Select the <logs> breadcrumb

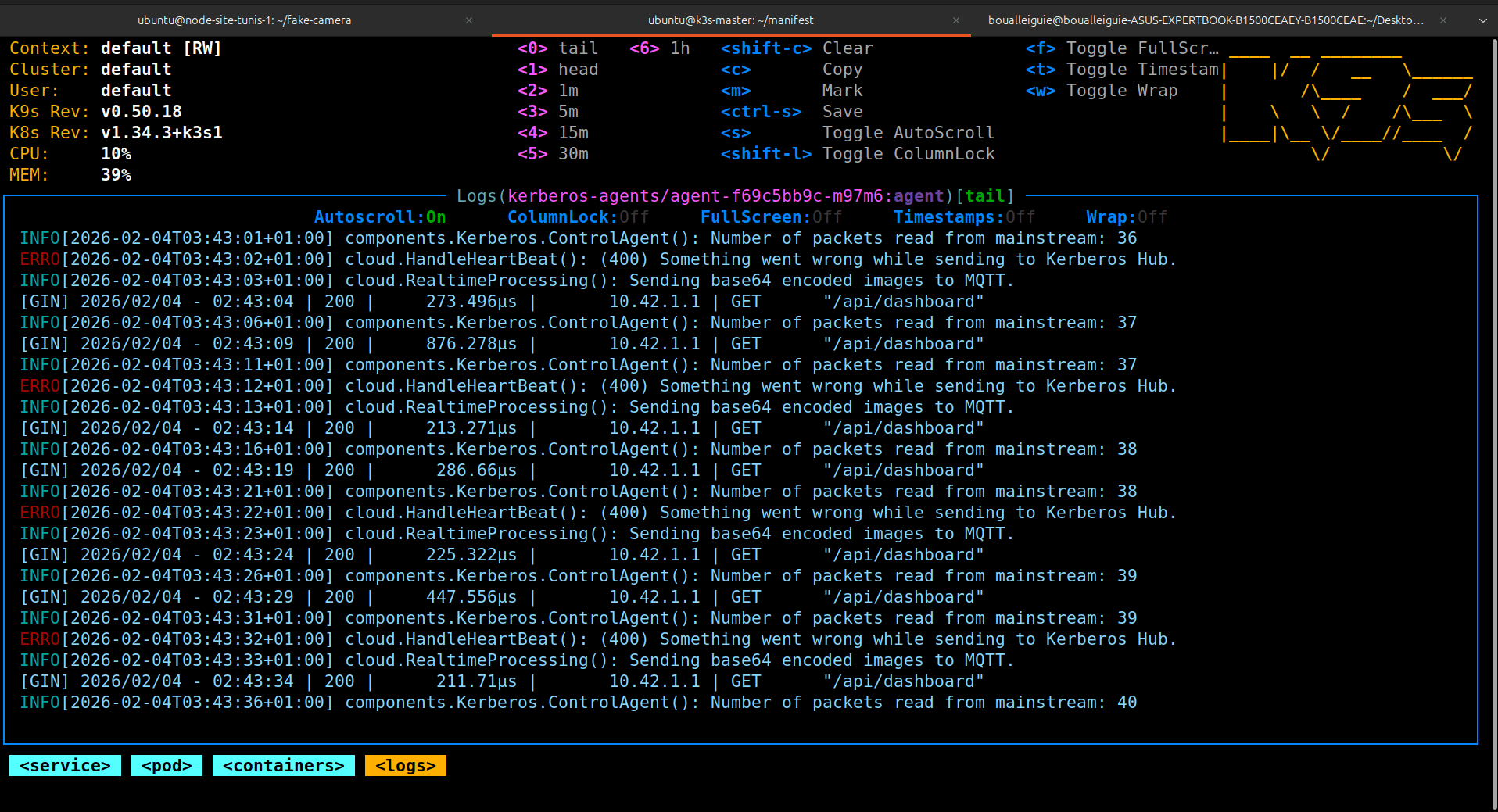click(405, 766)
